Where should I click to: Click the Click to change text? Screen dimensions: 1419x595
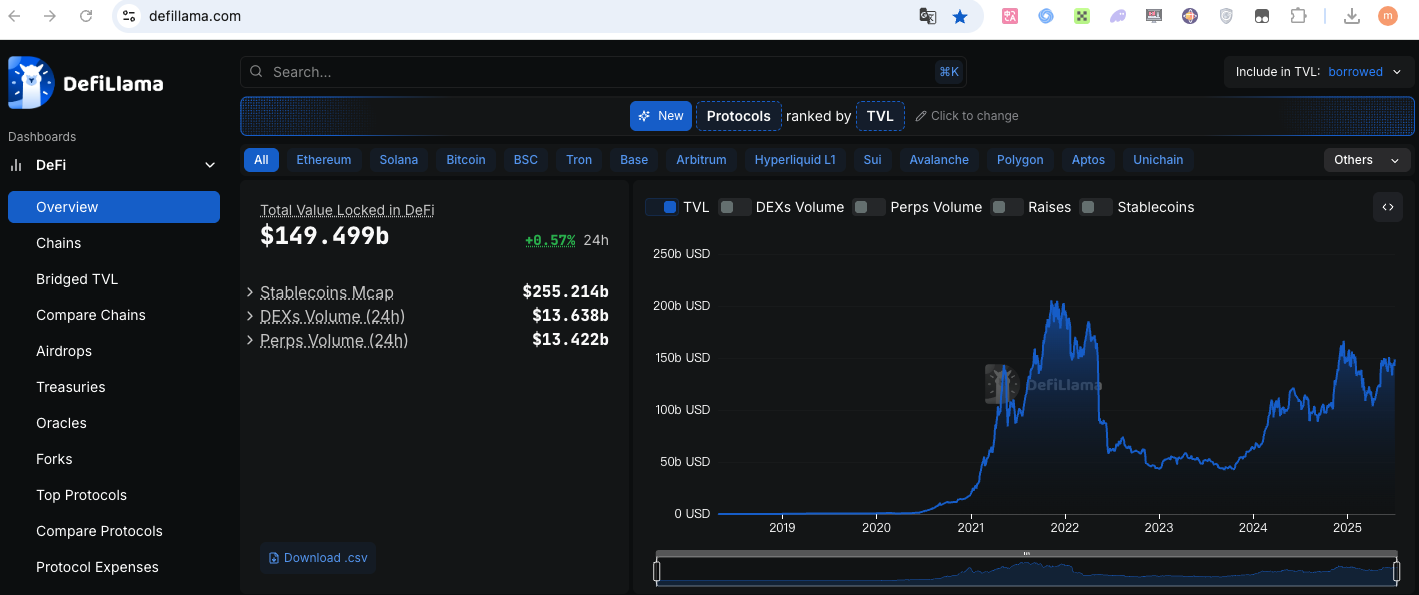[x=975, y=116]
